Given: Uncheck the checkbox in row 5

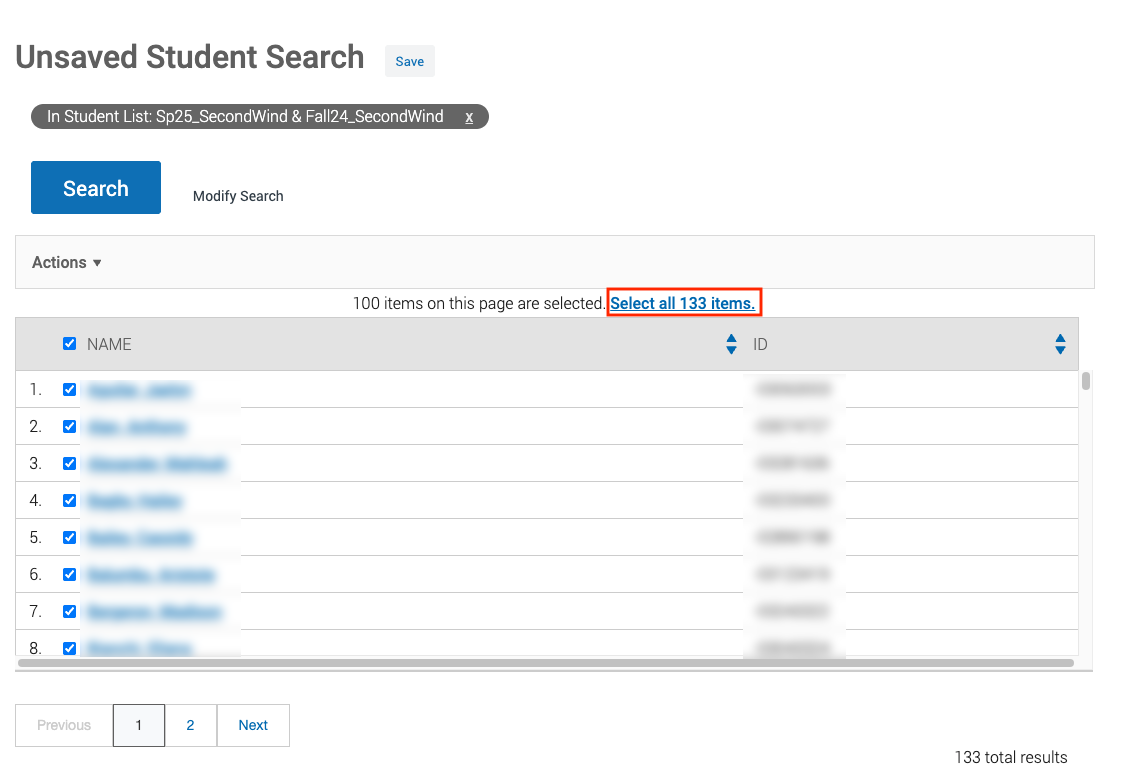Looking at the screenshot, I should pyautogui.click(x=69, y=537).
